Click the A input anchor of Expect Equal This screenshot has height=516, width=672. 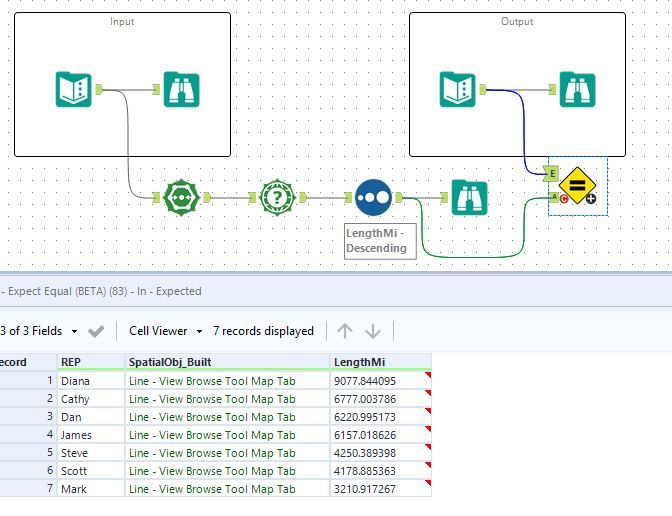click(x=554, y=197)
